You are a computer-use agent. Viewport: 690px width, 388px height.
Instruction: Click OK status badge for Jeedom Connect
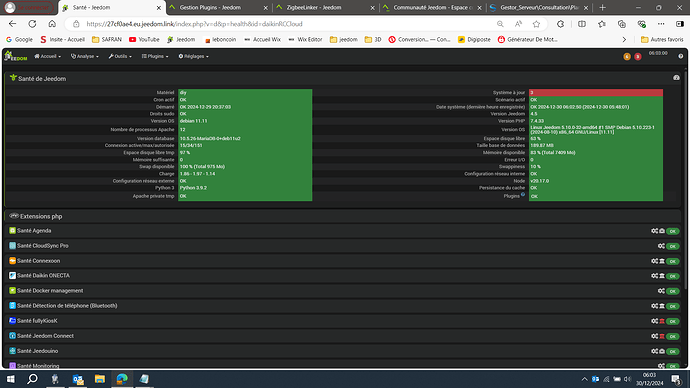point(672,337)
